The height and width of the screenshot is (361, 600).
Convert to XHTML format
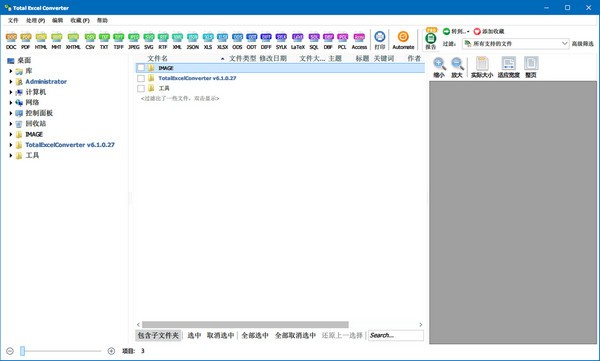tap(73, 41)
